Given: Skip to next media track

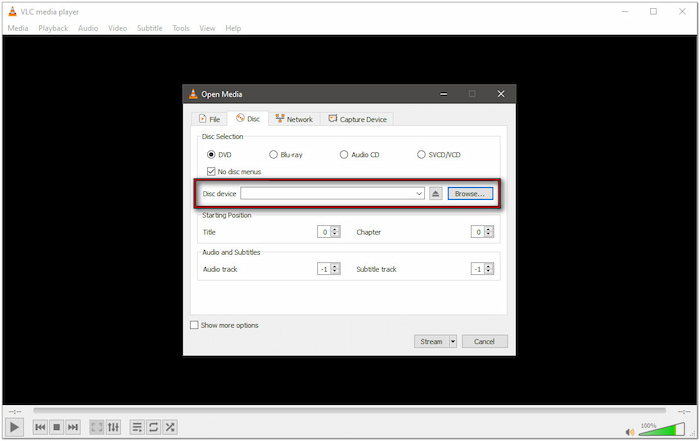Looking at the screenshot, I should tap(73, 427).
